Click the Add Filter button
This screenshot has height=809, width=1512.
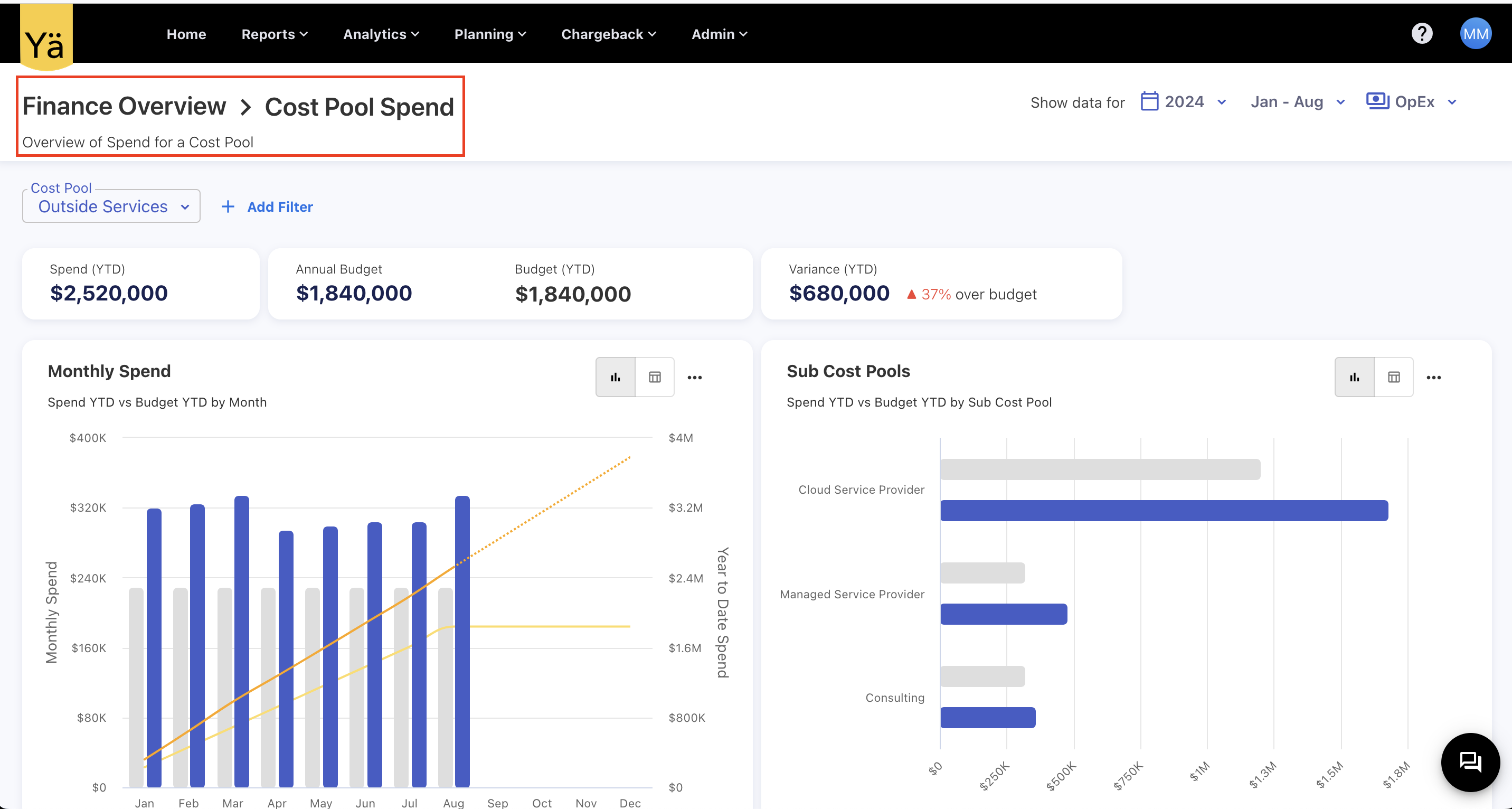pyautogui.click(x=268, y=206)
